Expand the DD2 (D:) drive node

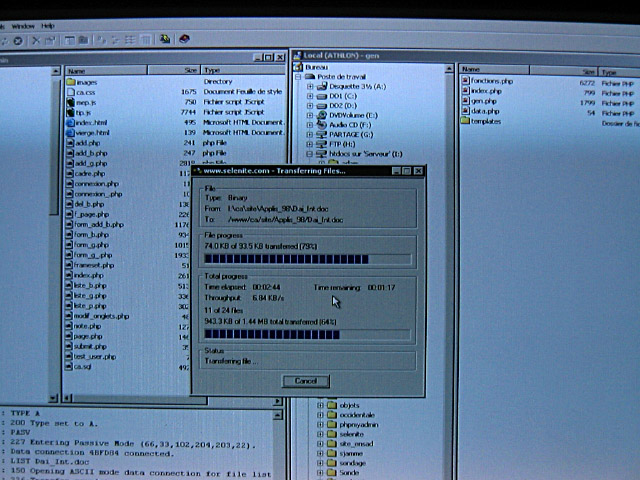[x=310, y=106]
